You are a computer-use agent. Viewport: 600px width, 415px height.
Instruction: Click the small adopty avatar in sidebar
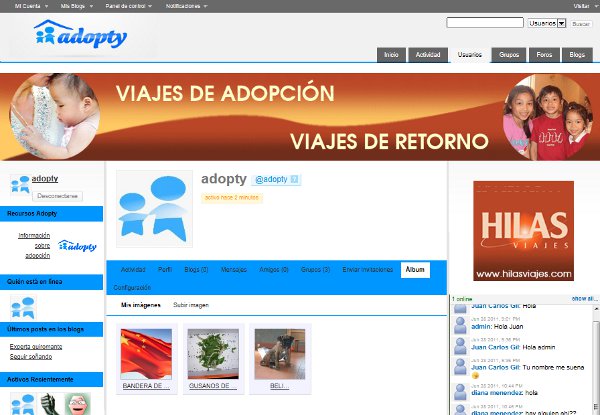click(19, 184)
